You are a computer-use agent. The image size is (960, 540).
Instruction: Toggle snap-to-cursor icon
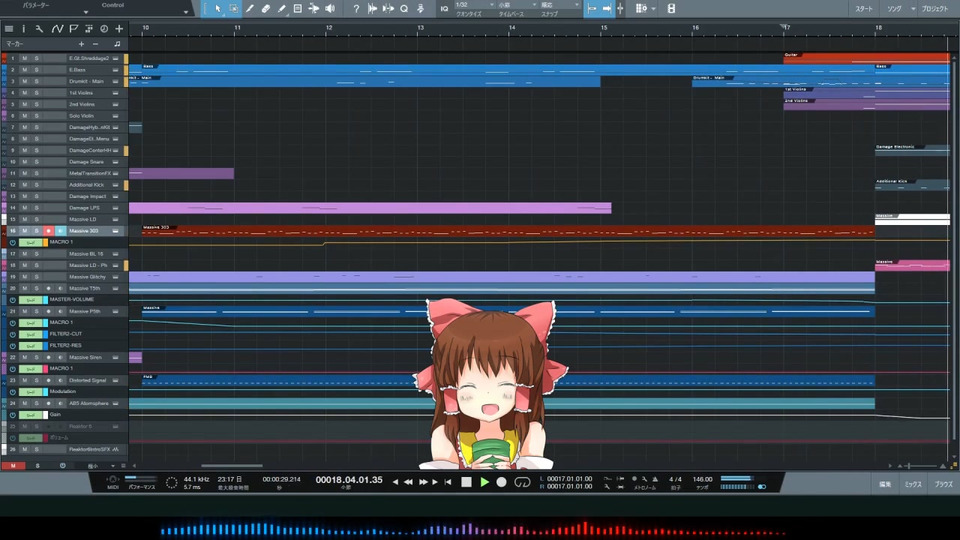pyautogui.click(x=620, y=9)
